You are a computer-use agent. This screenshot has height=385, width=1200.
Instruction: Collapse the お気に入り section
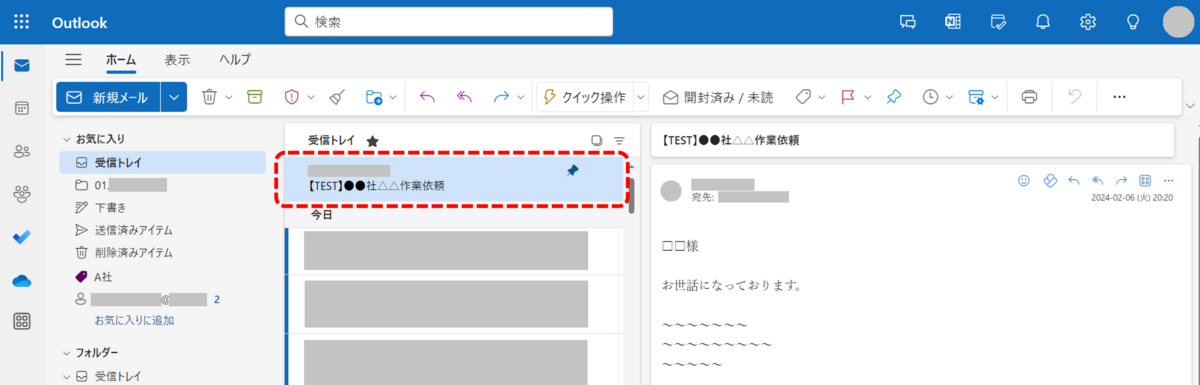click(x=66, y=139)
